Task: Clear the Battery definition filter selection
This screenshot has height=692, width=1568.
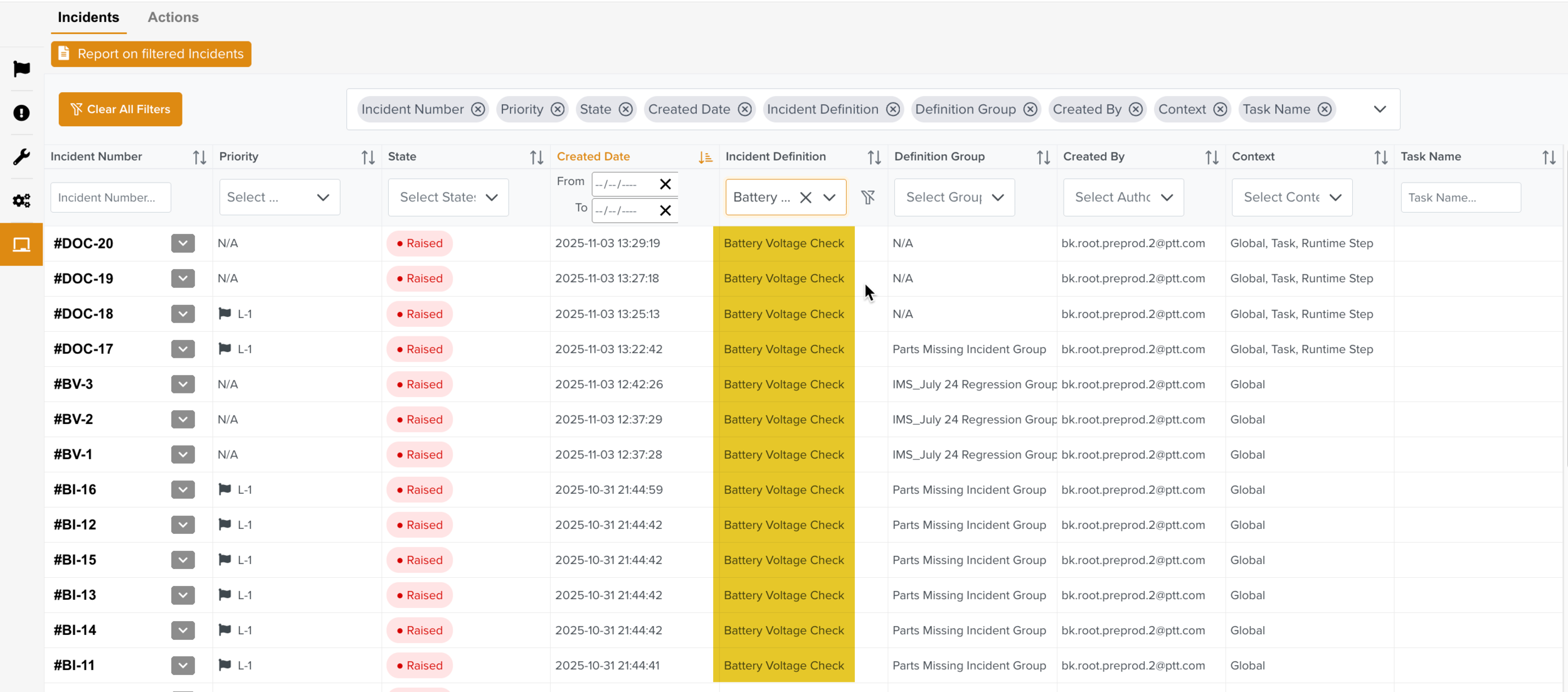Action: point(806,198)
